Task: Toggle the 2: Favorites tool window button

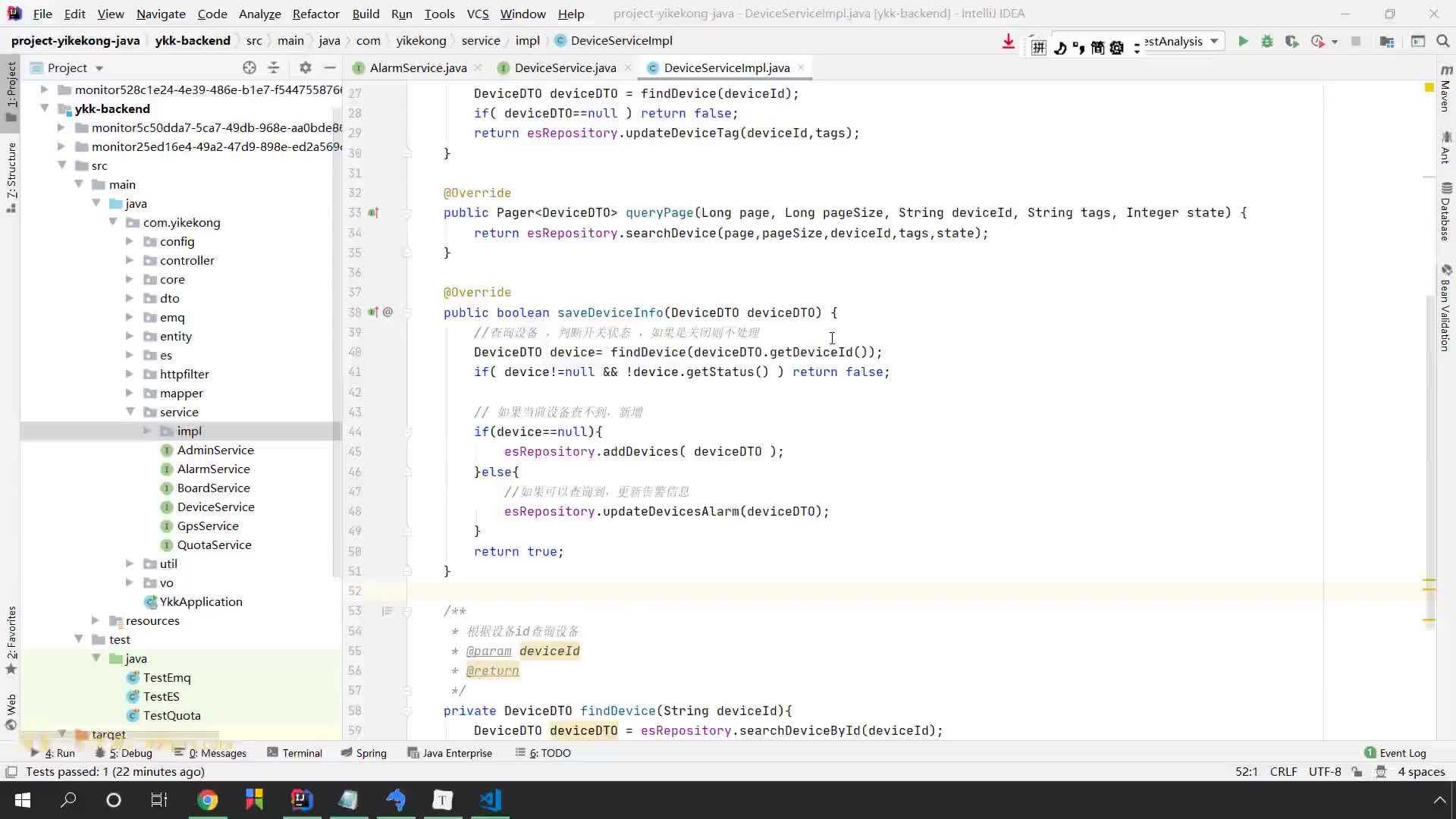Action: 11,640
